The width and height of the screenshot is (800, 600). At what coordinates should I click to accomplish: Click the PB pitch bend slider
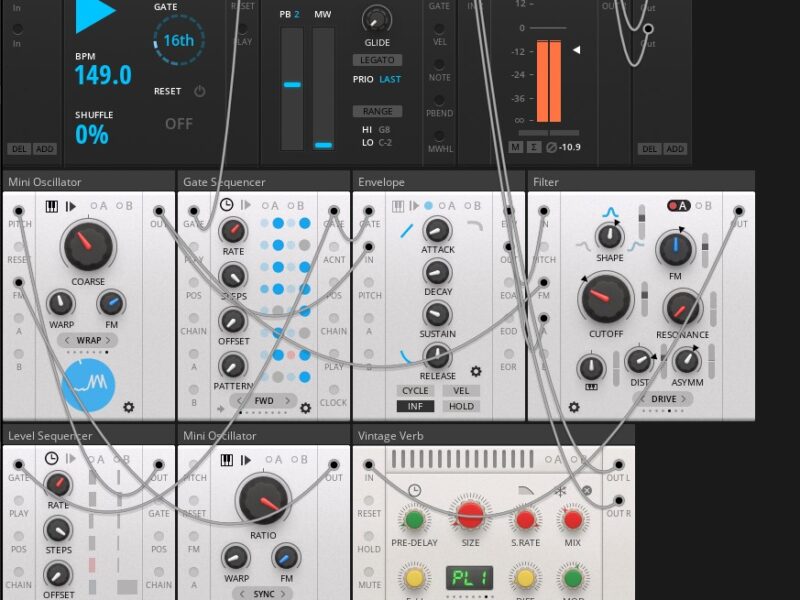click(292, 89)
